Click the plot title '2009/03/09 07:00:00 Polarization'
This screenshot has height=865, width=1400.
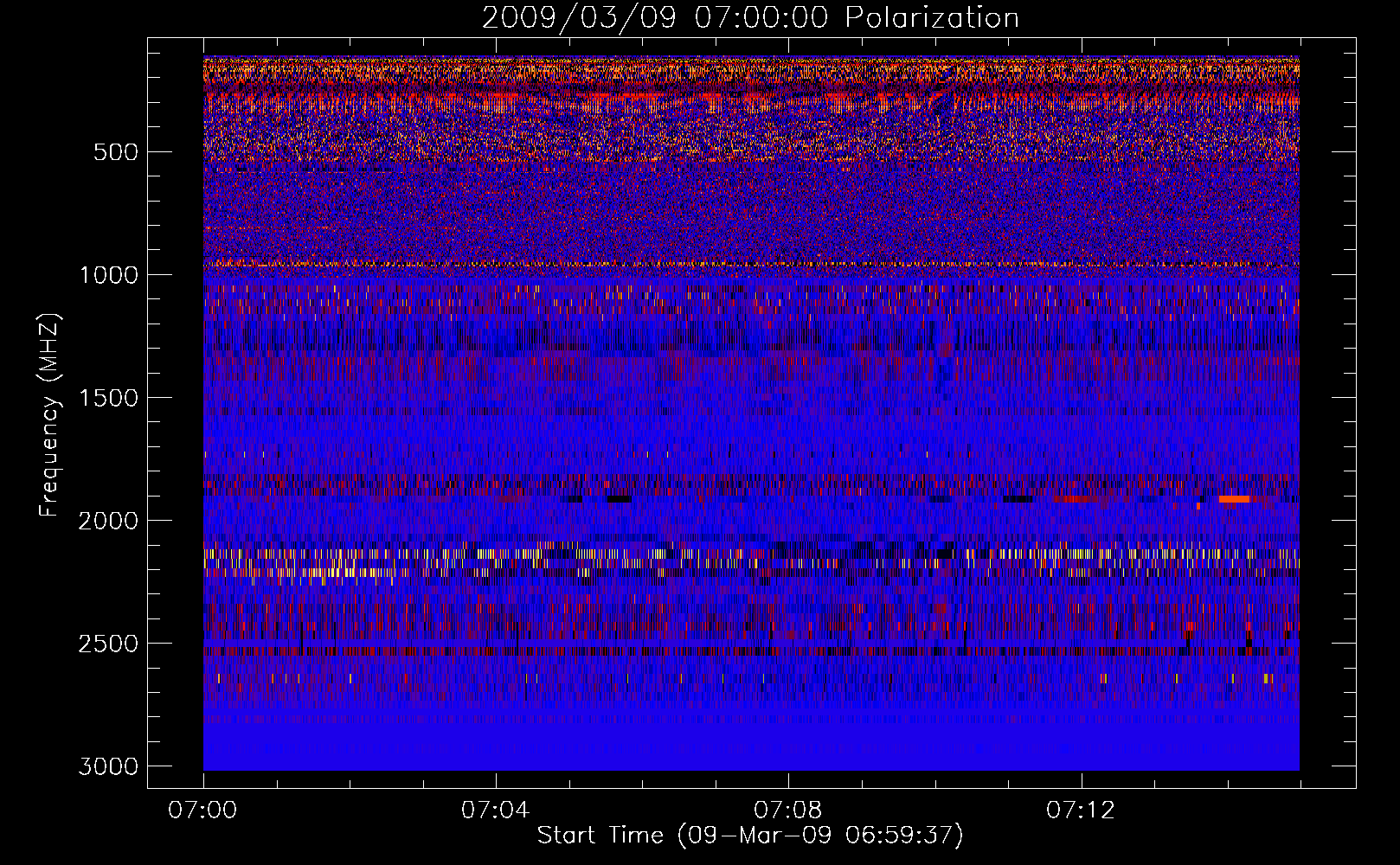(750, 18)
